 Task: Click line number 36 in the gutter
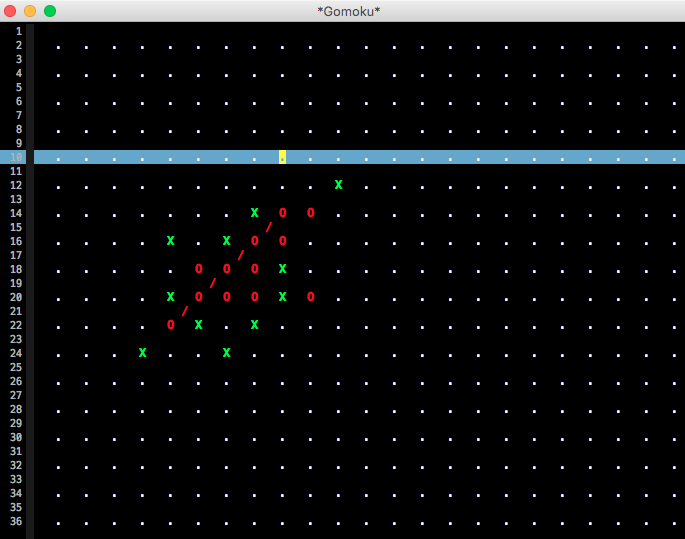[x=16, y=521]
